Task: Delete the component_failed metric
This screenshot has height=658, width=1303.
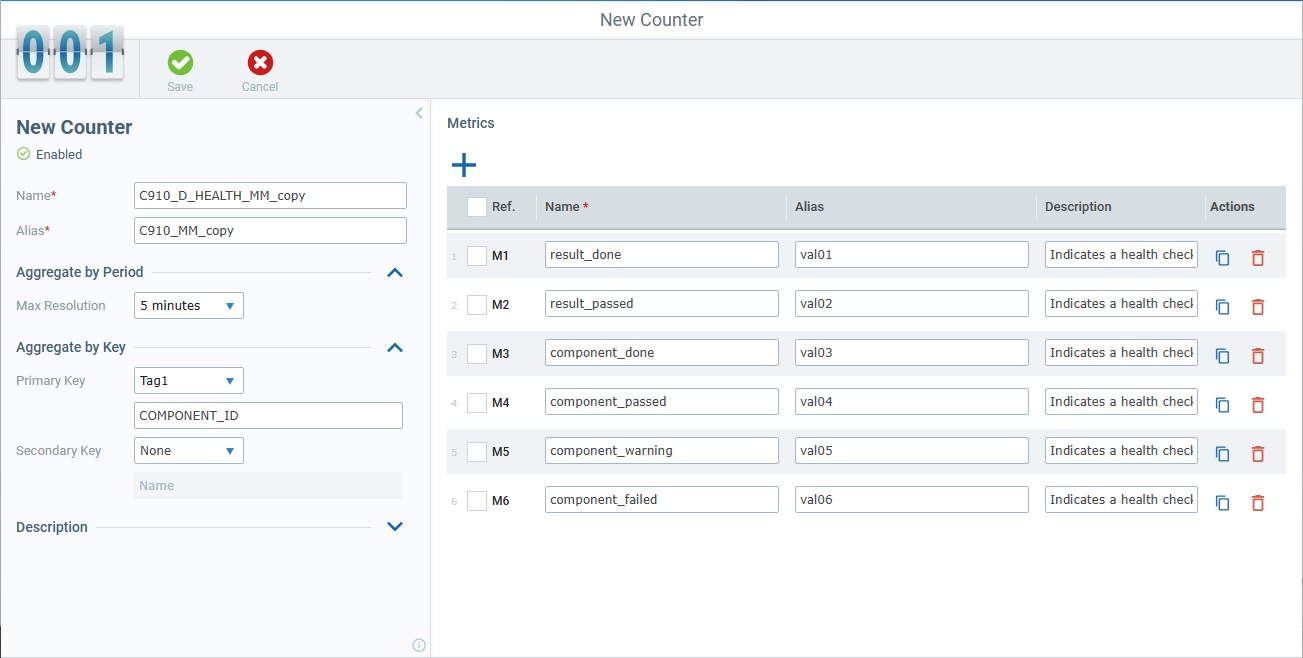Action: coord(1258,502)
